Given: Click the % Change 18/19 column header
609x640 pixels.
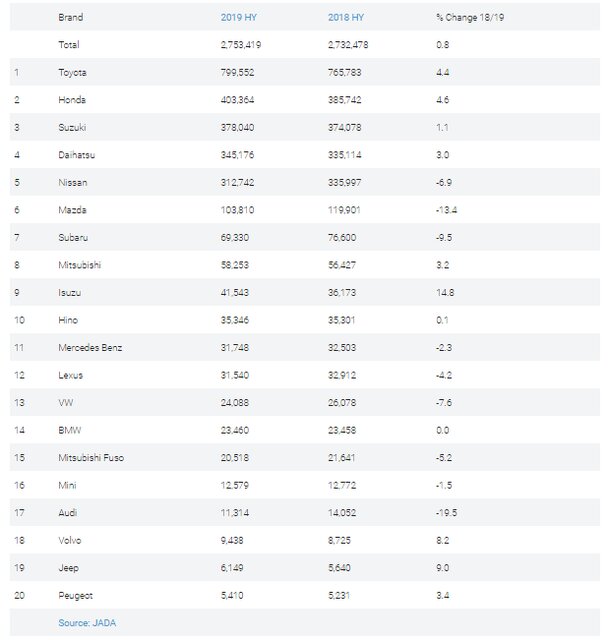Looking at the screenshot, I should pos(471,17).
